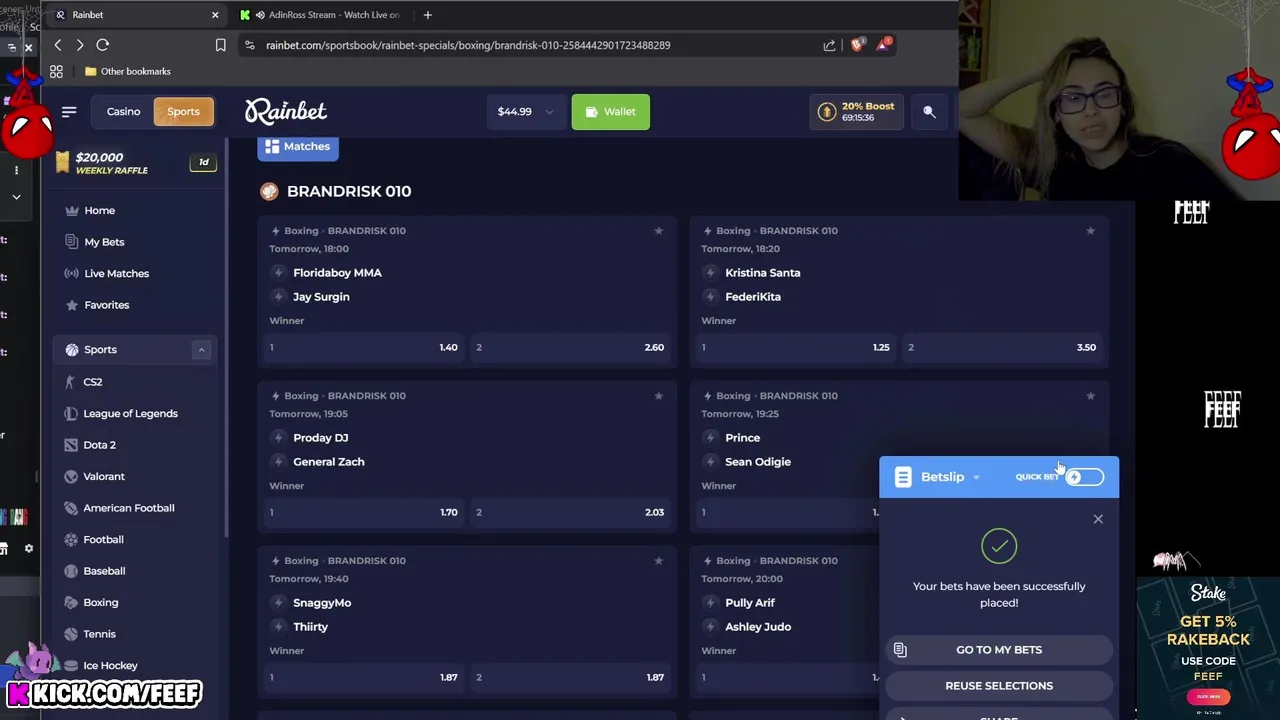Click the Matches button
The height and width of the screenshot is (720, 1280).
point(297,147)
